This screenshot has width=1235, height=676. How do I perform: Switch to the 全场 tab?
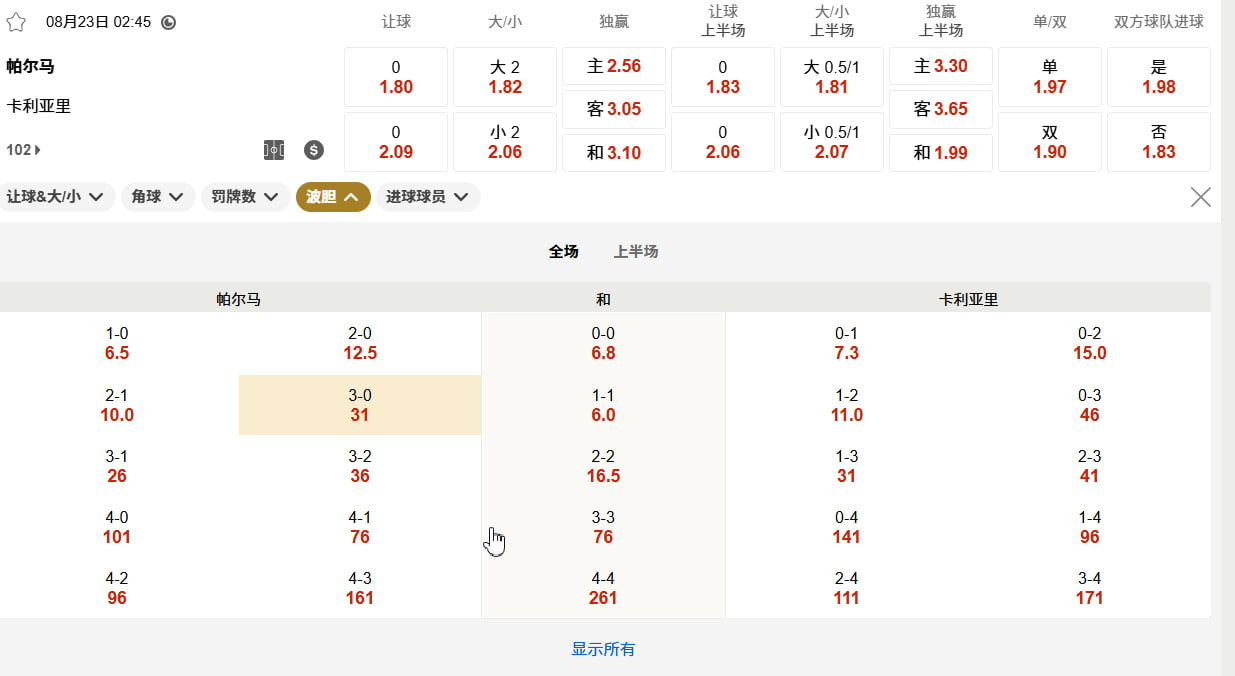564,252
